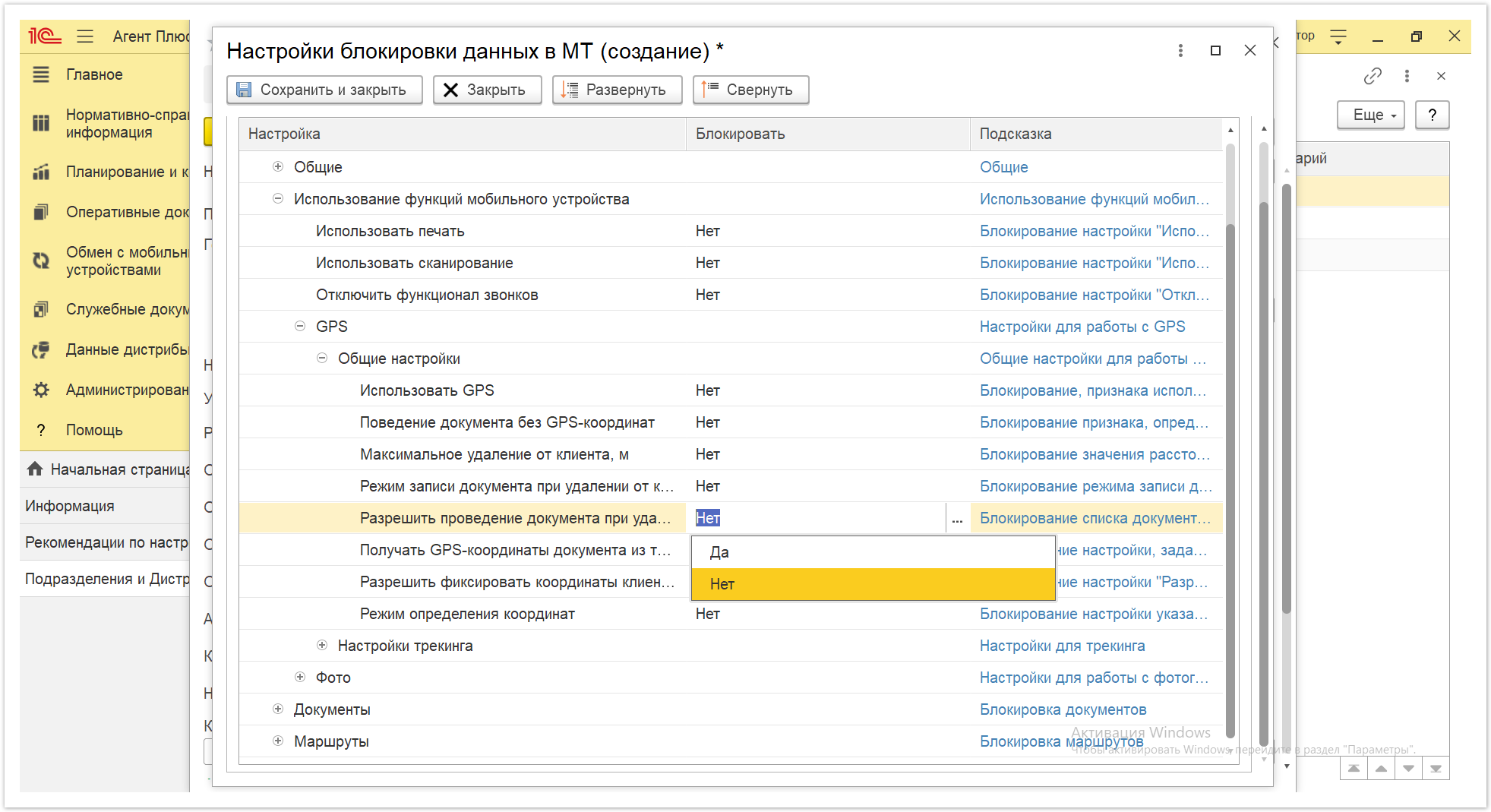The image size is (1491, 812).
Task: Click the 1C logo icon
Action: coord(45,36)
